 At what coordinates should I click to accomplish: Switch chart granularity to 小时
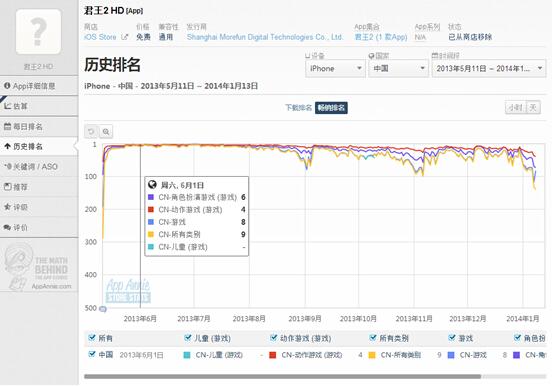click(516, 107)
